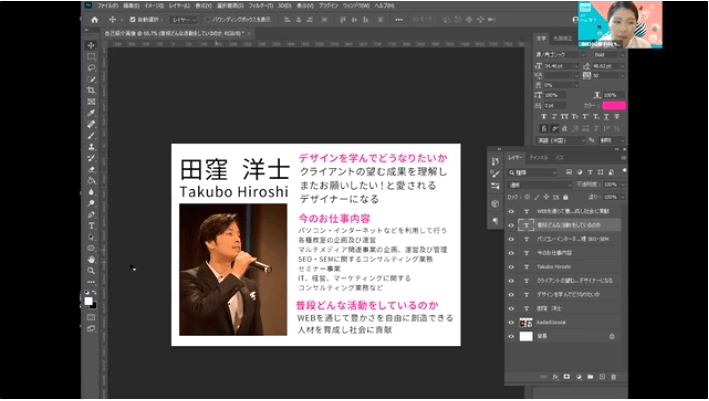Click the pink text color swatch
Viewport: 709px width, 401px height.
612,104
